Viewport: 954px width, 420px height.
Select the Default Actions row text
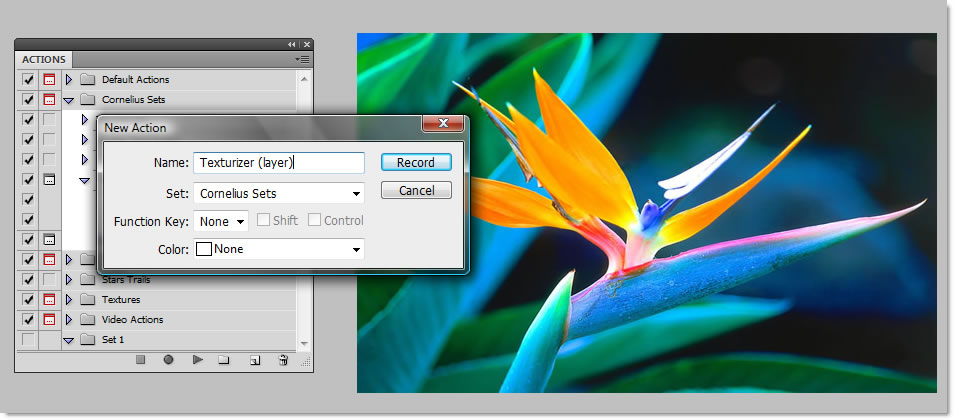(x=136, y=80)
